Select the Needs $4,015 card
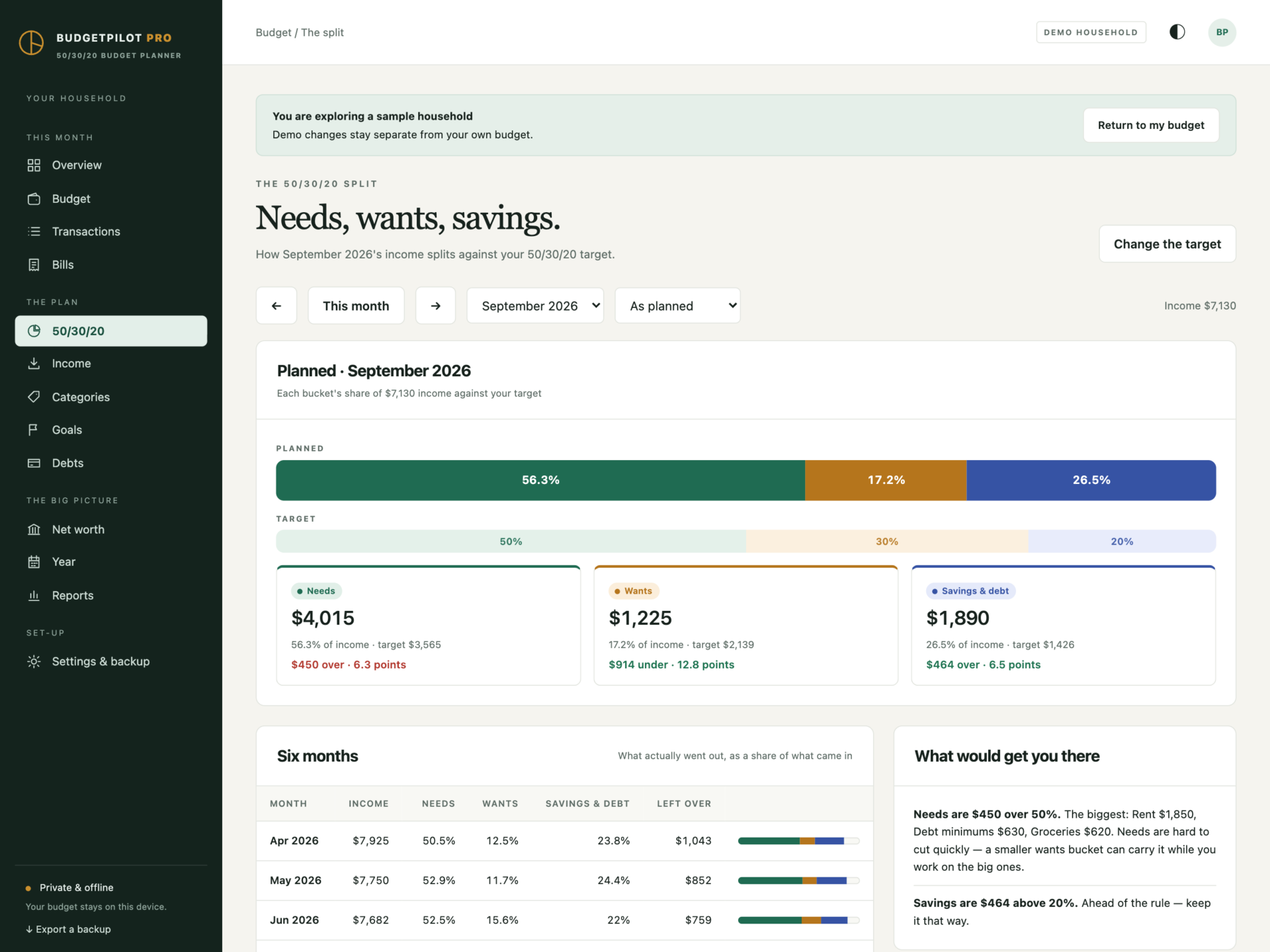 429,625
